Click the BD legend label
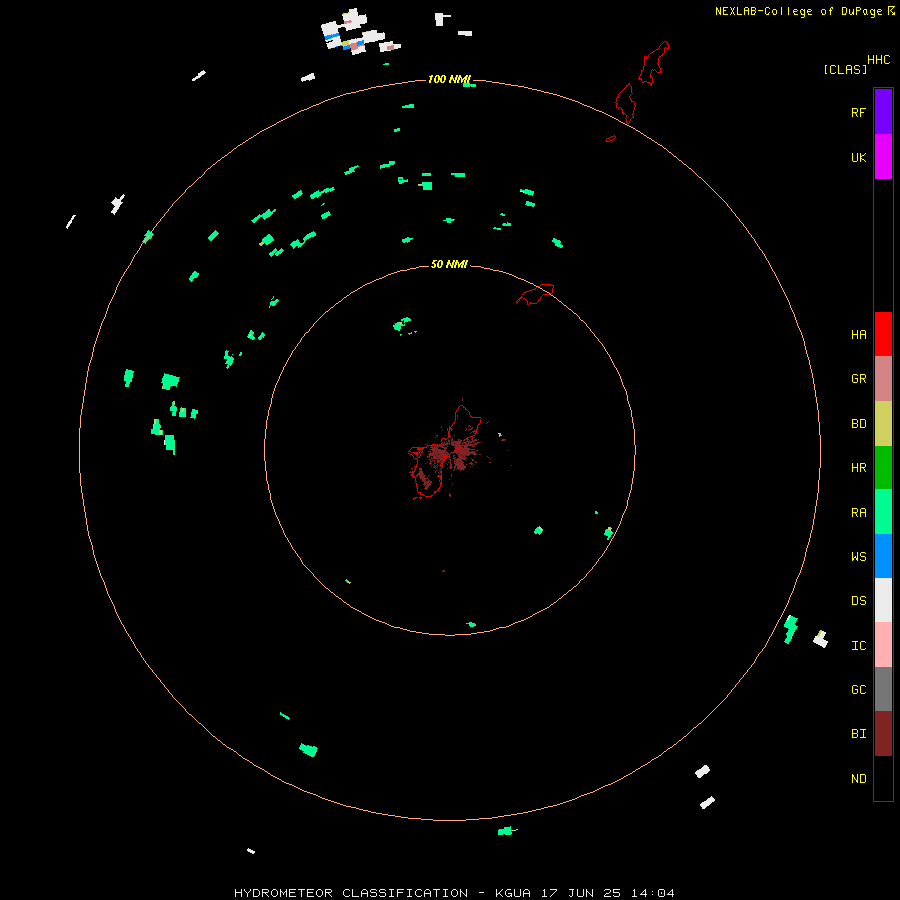This screenshot has height=900, width=900. click(858, 423)
